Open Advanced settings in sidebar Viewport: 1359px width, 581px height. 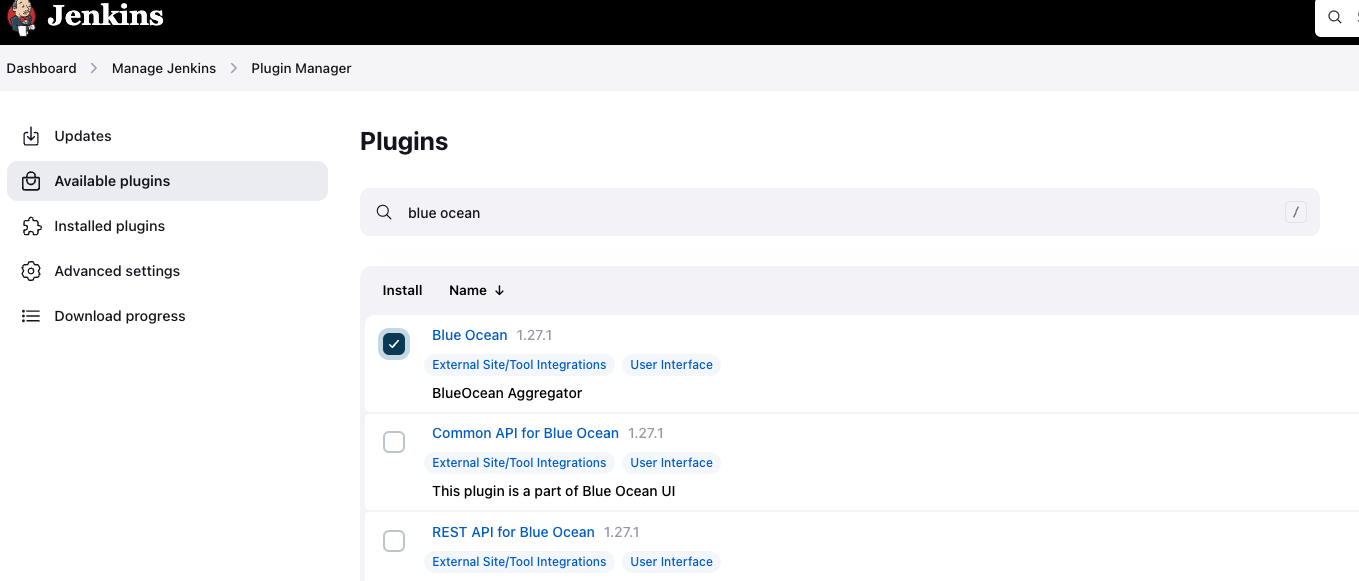[167, 271]
